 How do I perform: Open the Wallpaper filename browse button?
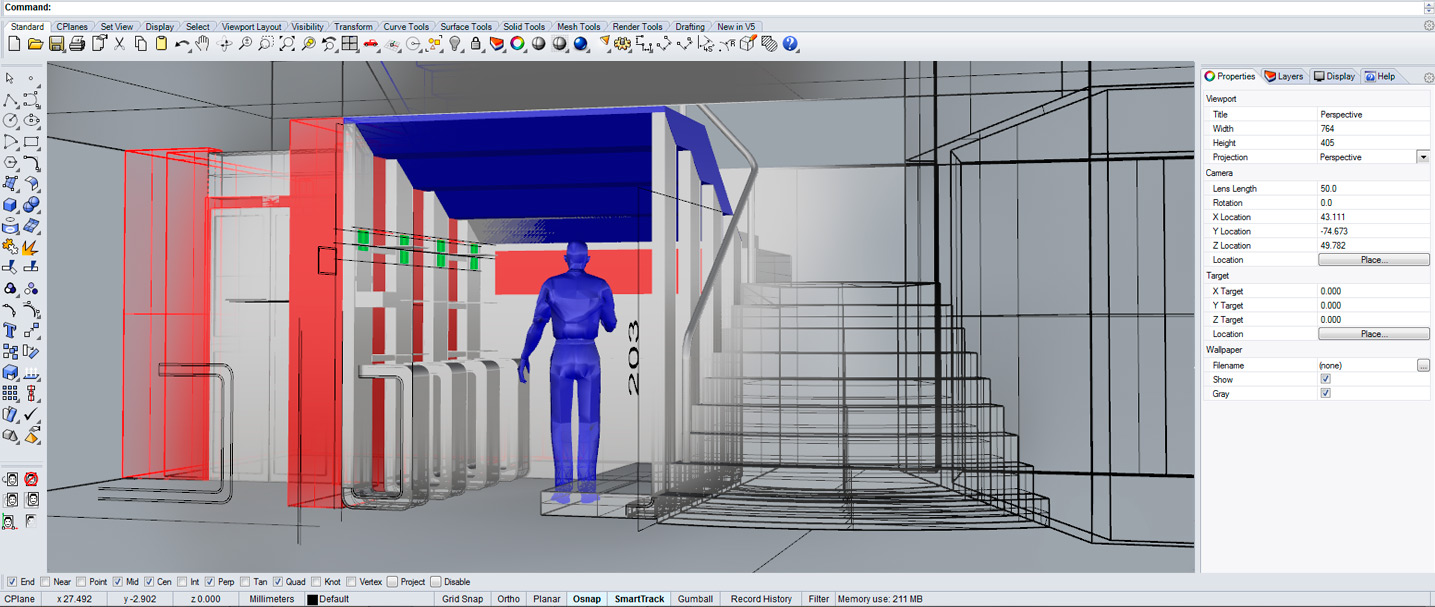pyautogui.click(x=1423, y=366)
